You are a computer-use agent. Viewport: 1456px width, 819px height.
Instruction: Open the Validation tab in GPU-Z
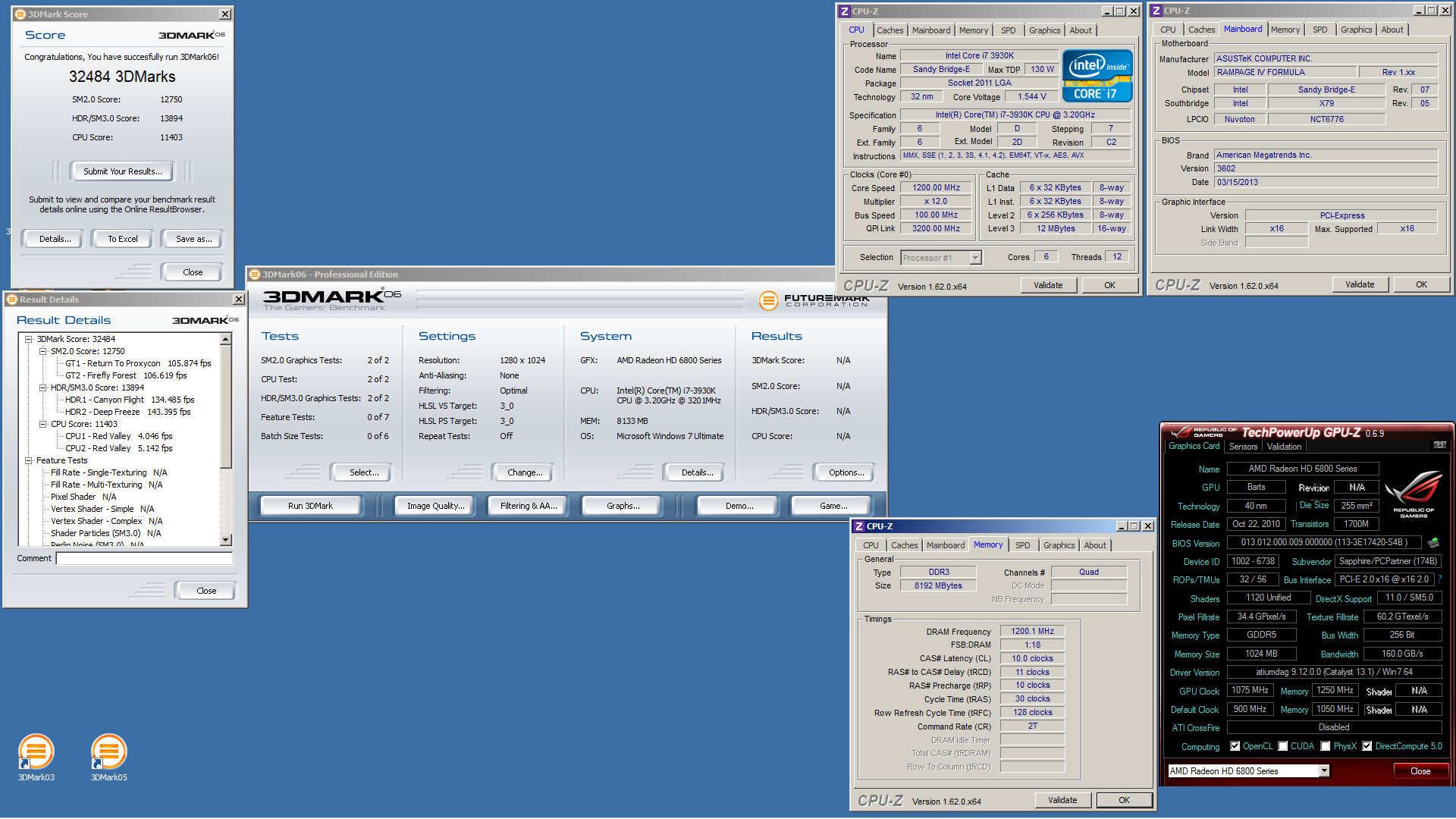[x=1284, y=447]
